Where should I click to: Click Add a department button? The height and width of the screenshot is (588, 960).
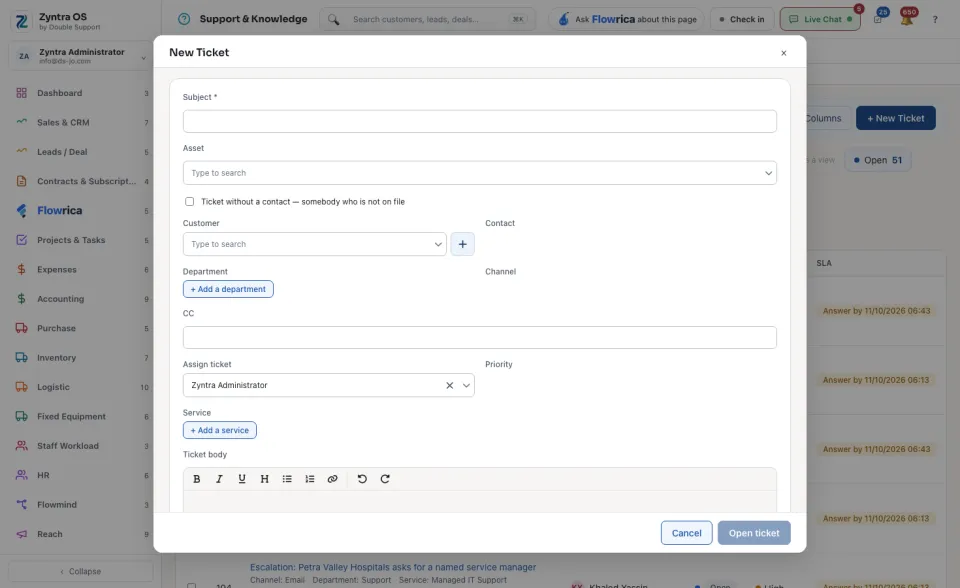[228, 289]
